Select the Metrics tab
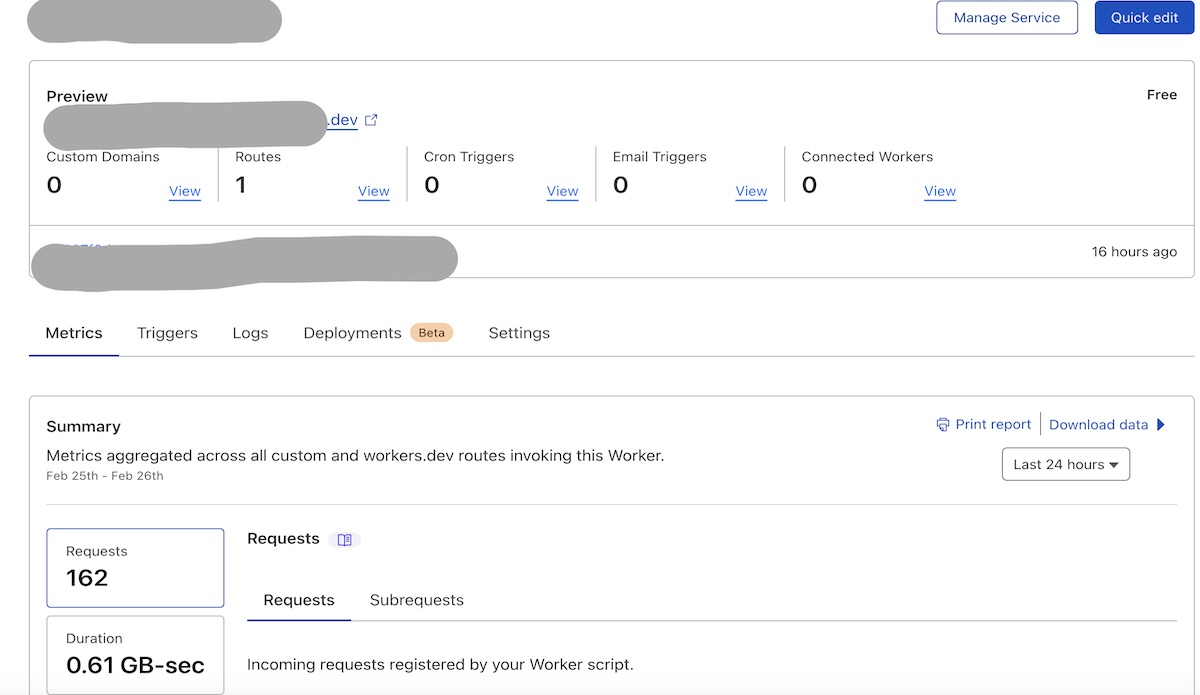This screenshot has height=695, width=1200. point(74,333)
